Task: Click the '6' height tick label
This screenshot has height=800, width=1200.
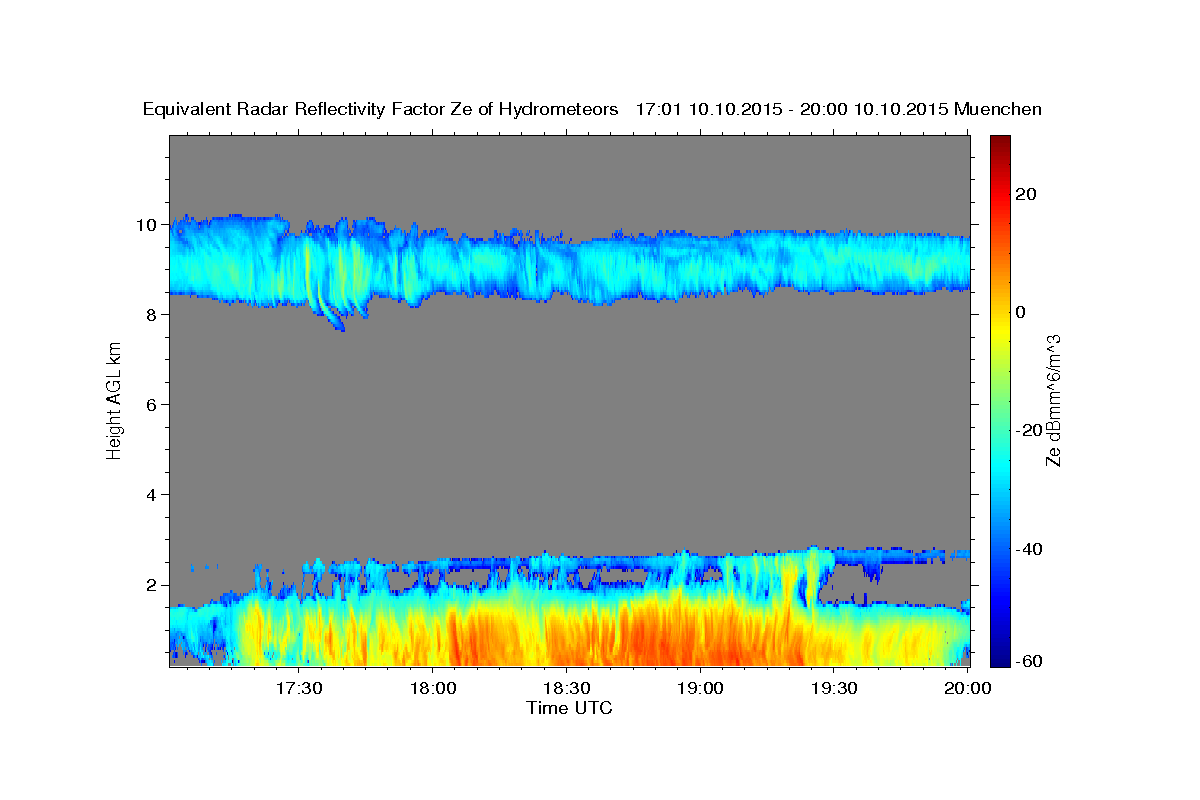Action: tap(153, 405)
